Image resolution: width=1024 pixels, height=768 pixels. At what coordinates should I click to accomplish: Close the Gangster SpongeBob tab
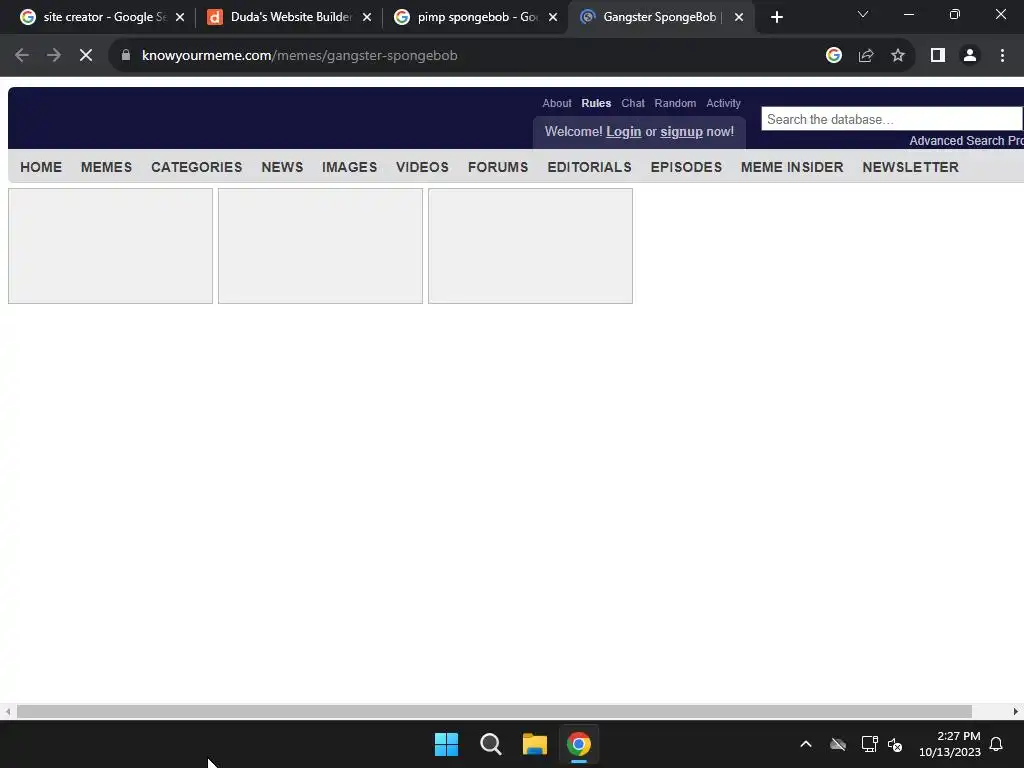pos(739,18)
